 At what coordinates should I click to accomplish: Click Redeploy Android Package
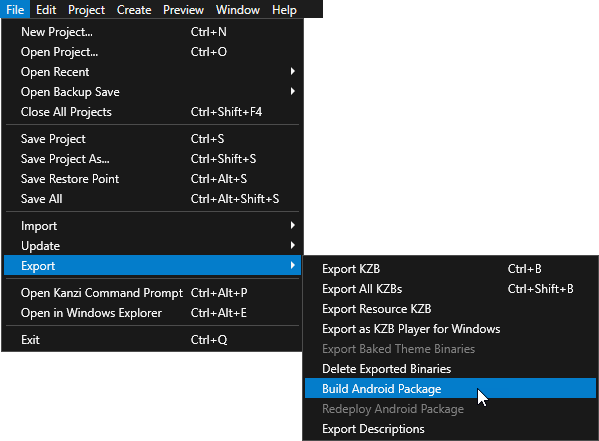(x=450, y=409)
